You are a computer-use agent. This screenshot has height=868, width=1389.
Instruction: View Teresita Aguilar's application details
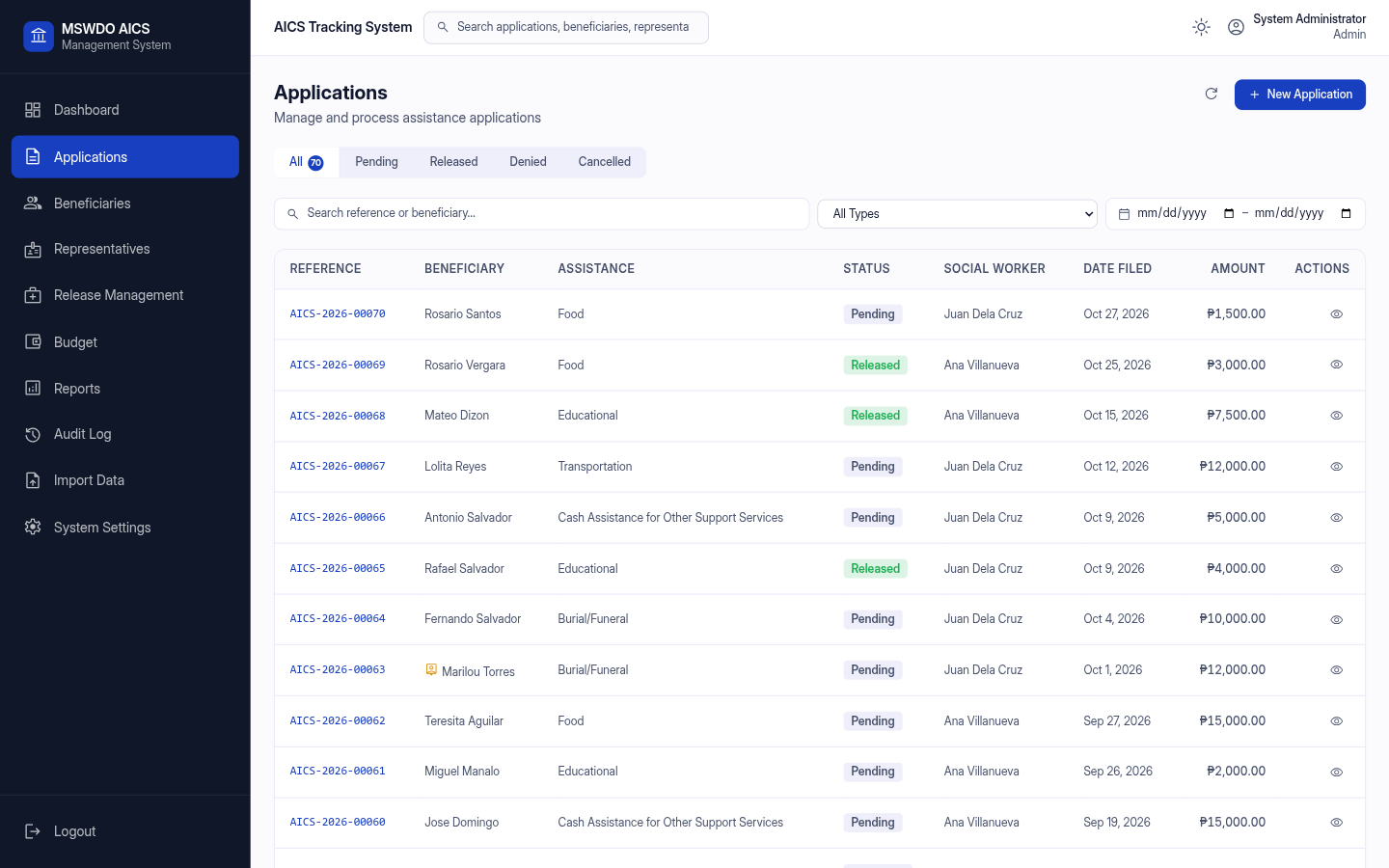point(1337,721)
